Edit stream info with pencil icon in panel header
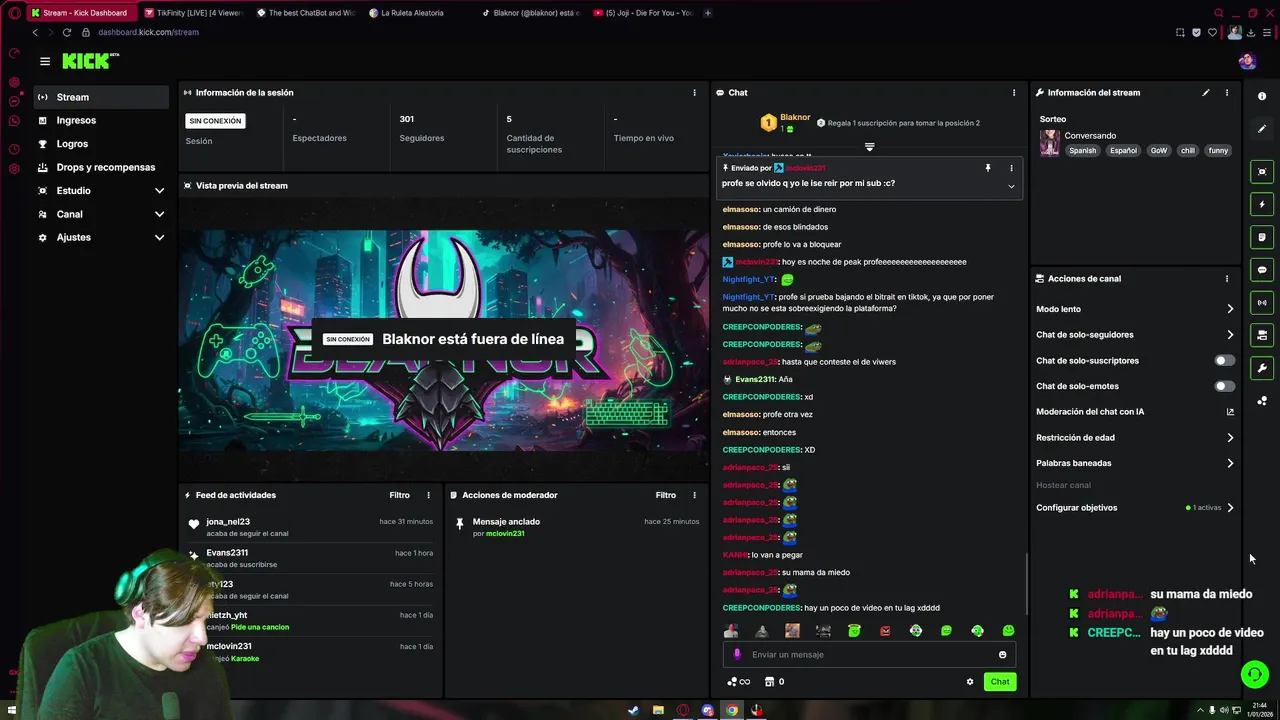1280x720 pixels. click(1205, 92)
